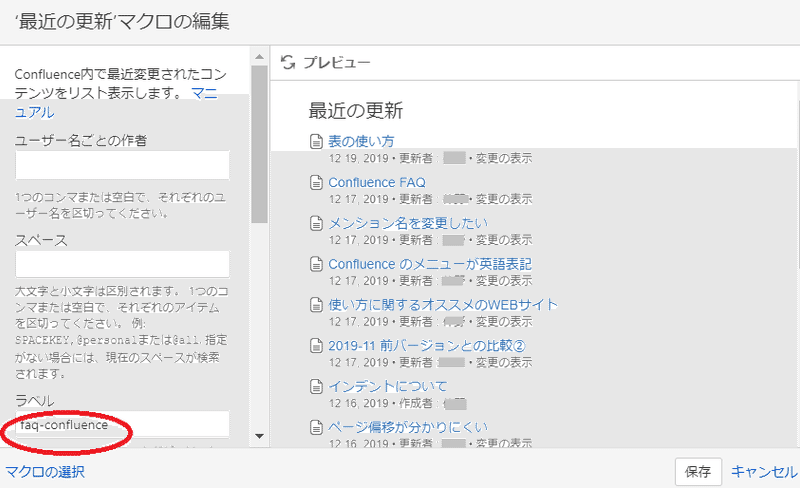The image size is (800, 488).
Task: Click page icon beside メンション名を変更したい
Action: [316, 223]
